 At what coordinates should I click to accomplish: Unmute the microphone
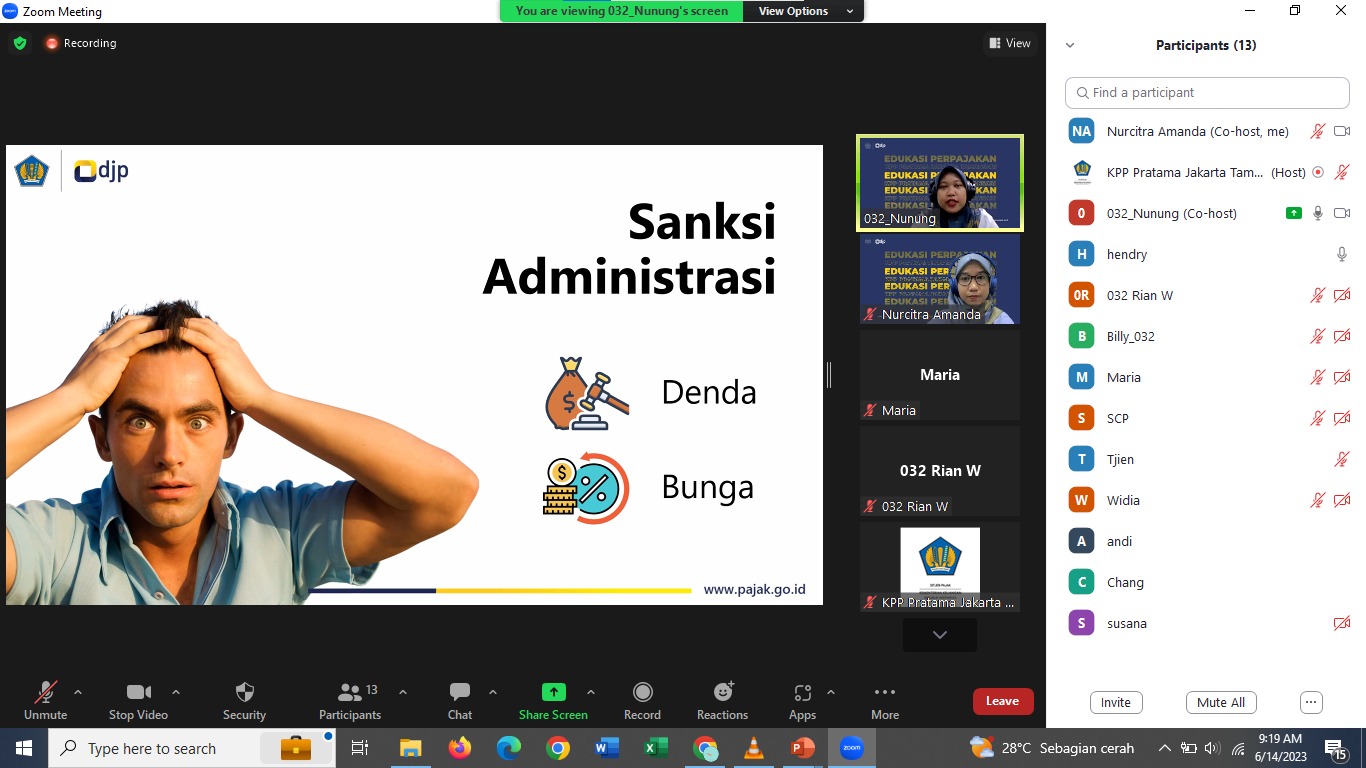point(45,693)
